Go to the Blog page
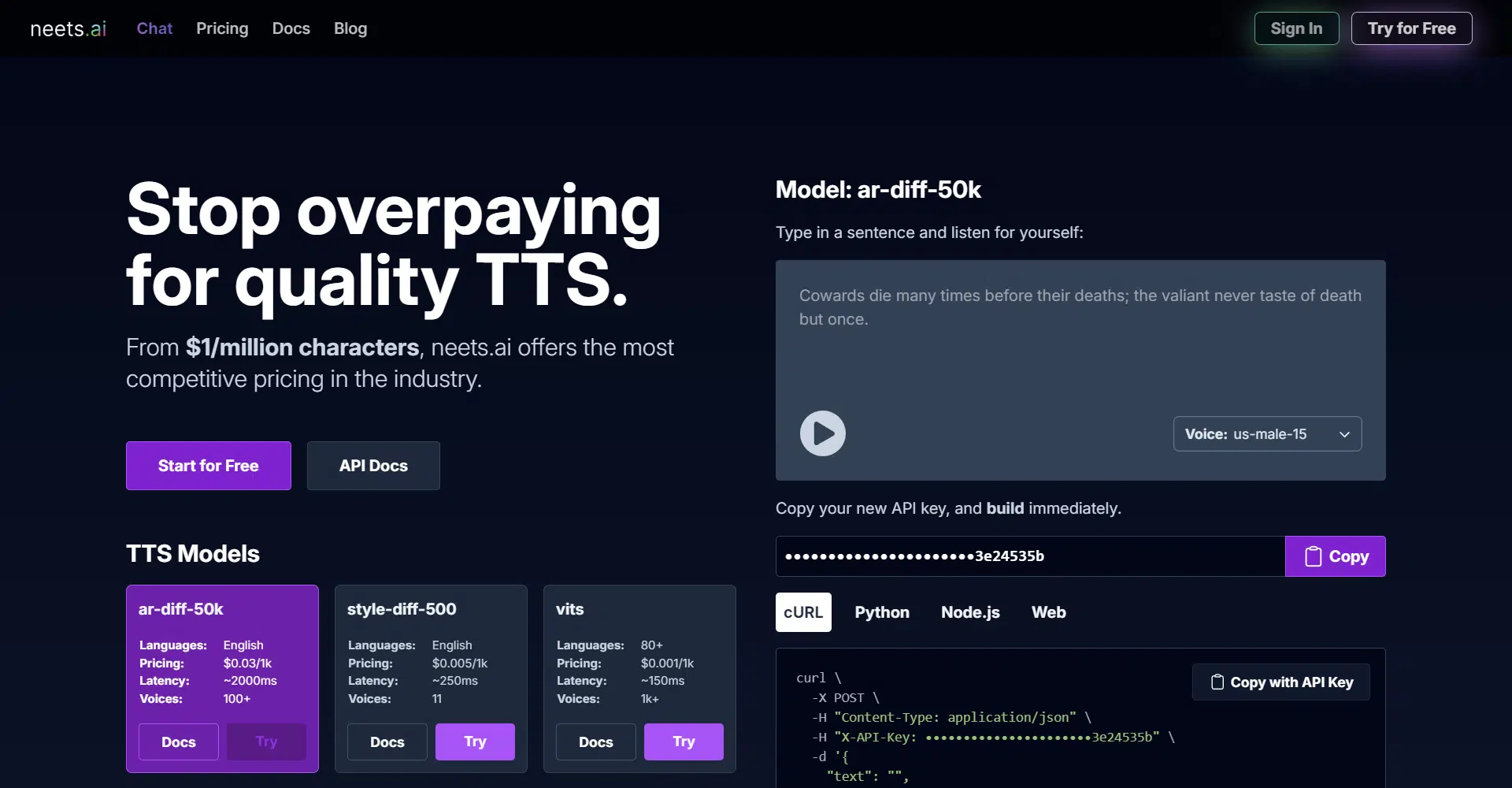Image resolution: width=1512 pixels, height=788 pixels. click(x=350, y=28)
